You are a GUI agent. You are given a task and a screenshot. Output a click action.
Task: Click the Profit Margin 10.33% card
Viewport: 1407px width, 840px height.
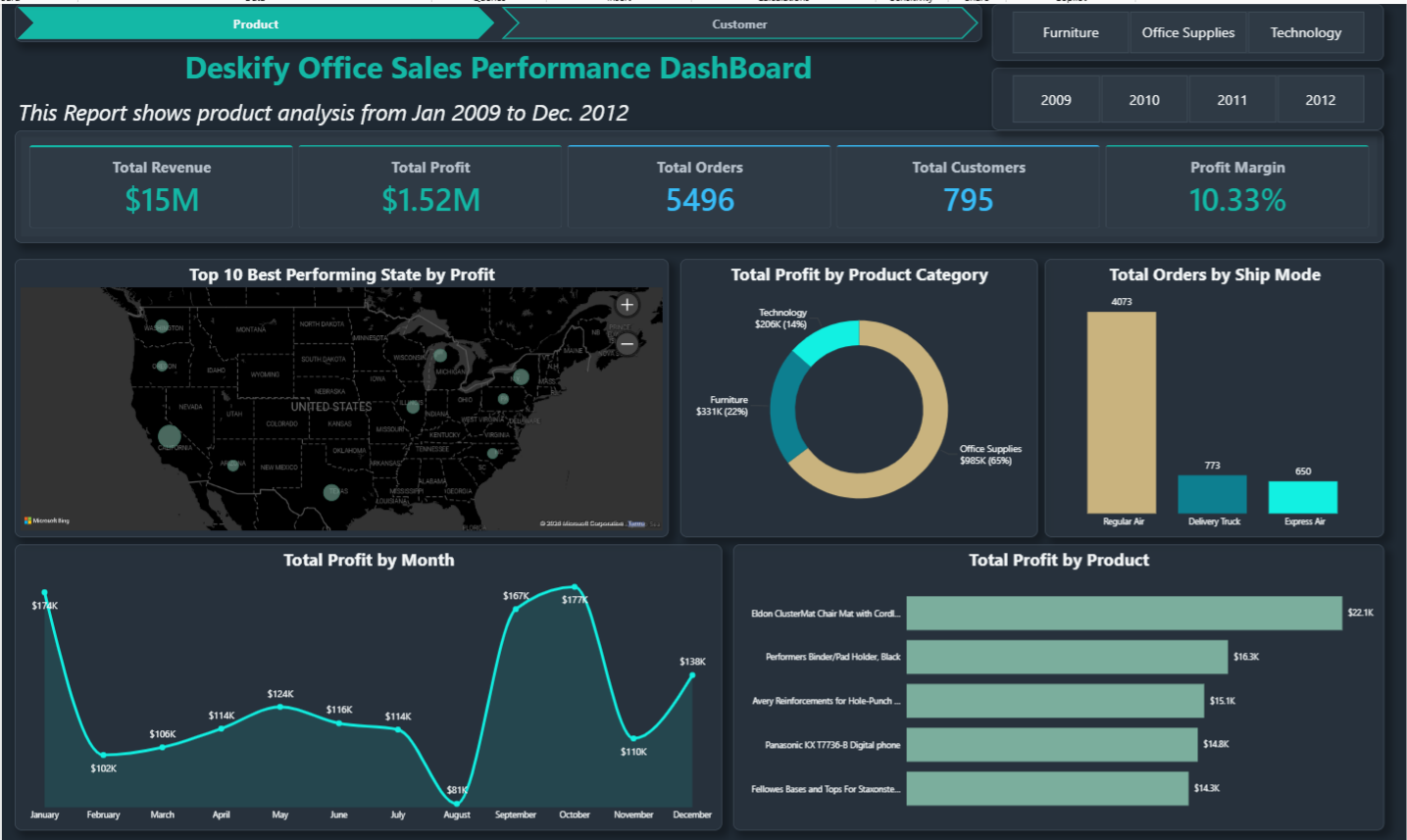pos(1237,187)
